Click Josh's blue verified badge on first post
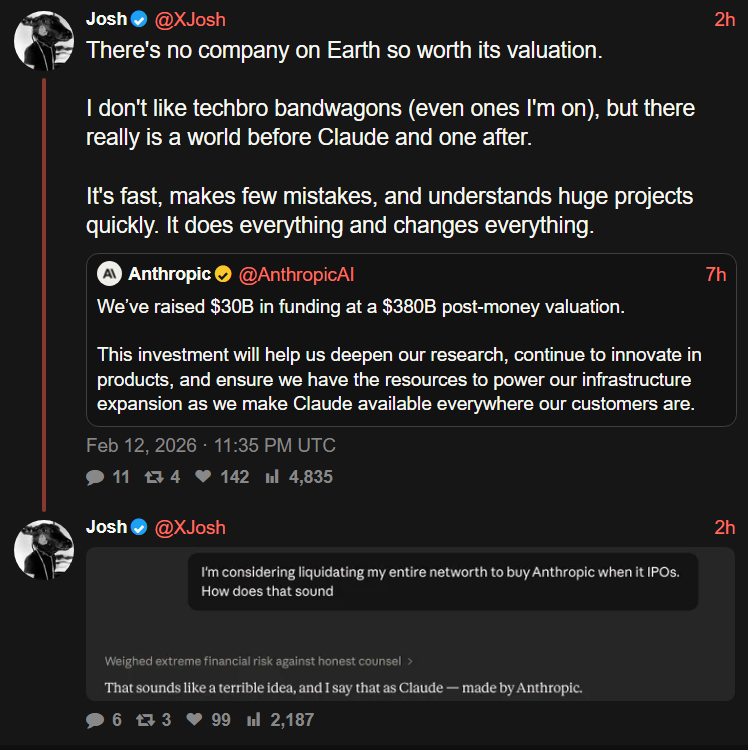The width and height of the screenshot is (748, 750). 140,19
